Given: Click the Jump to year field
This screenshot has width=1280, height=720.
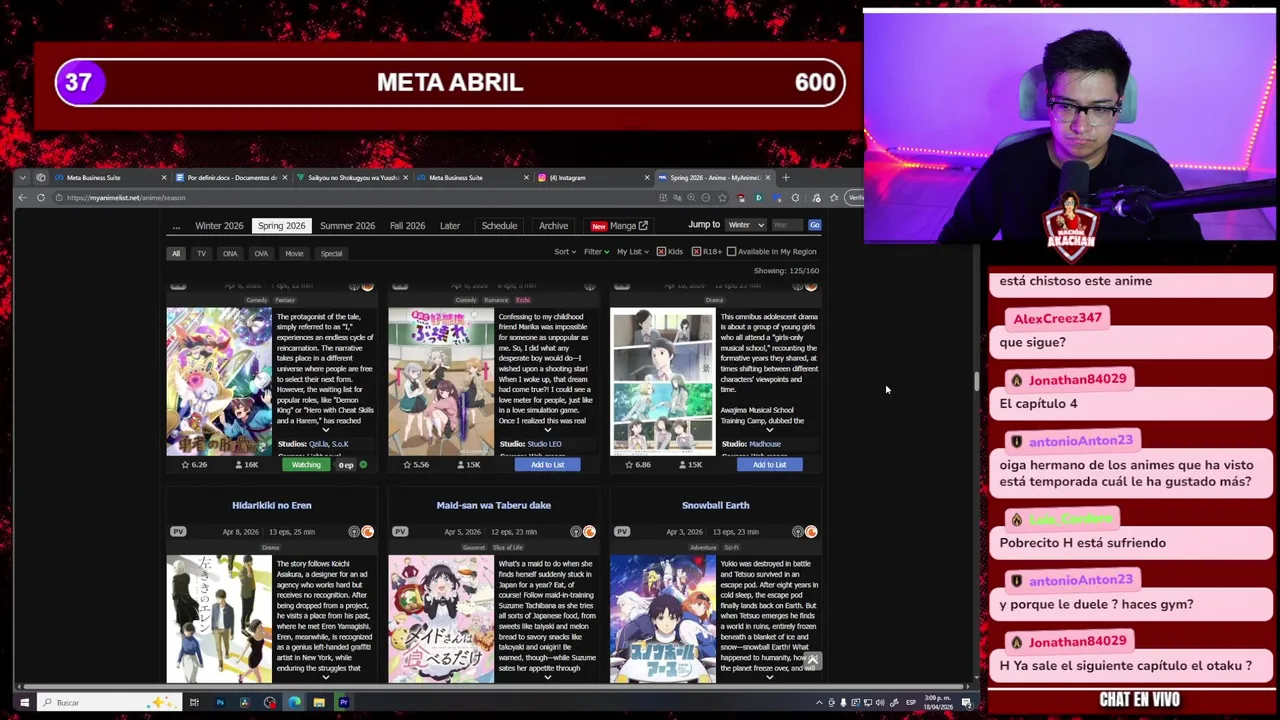Looking at the screenshot, I should click(x=787, y=225).
